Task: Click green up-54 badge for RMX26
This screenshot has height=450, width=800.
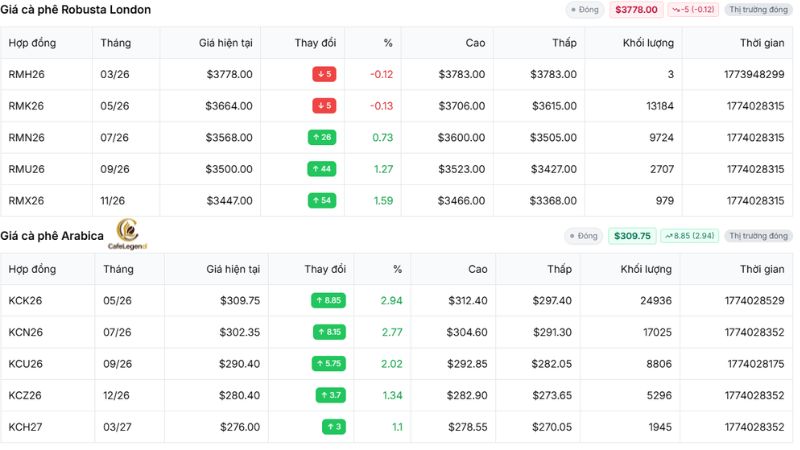Action: 321,201
